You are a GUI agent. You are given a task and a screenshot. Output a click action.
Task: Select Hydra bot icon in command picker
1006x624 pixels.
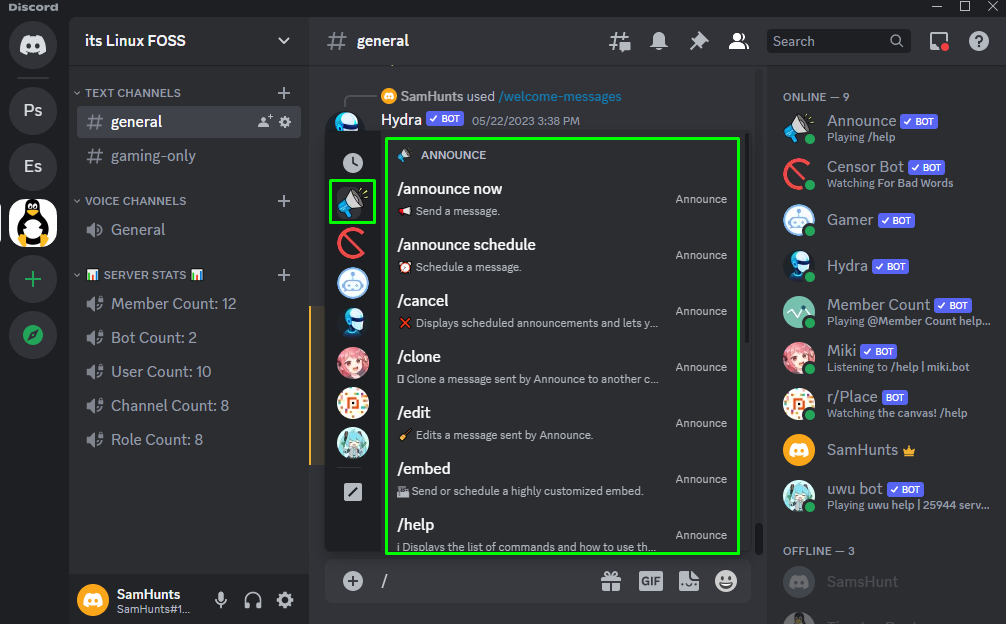pyautogui.click(x=352, y=323)
